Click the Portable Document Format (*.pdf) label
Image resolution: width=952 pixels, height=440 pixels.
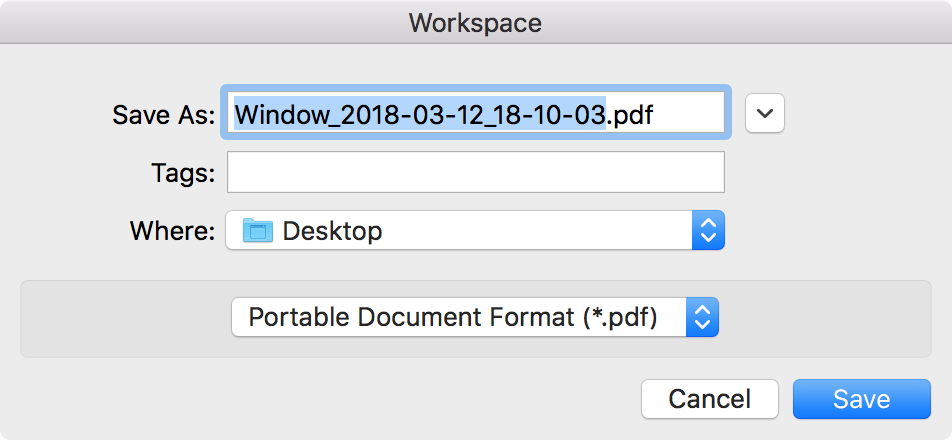tap(453, 317)
